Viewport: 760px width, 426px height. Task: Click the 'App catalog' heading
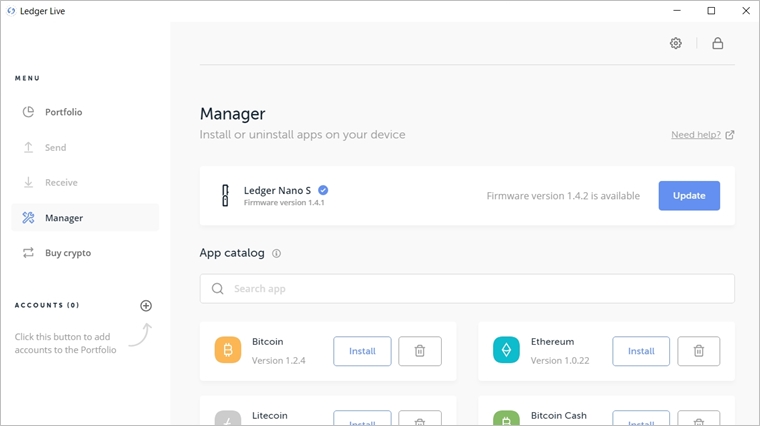(232, 253)
